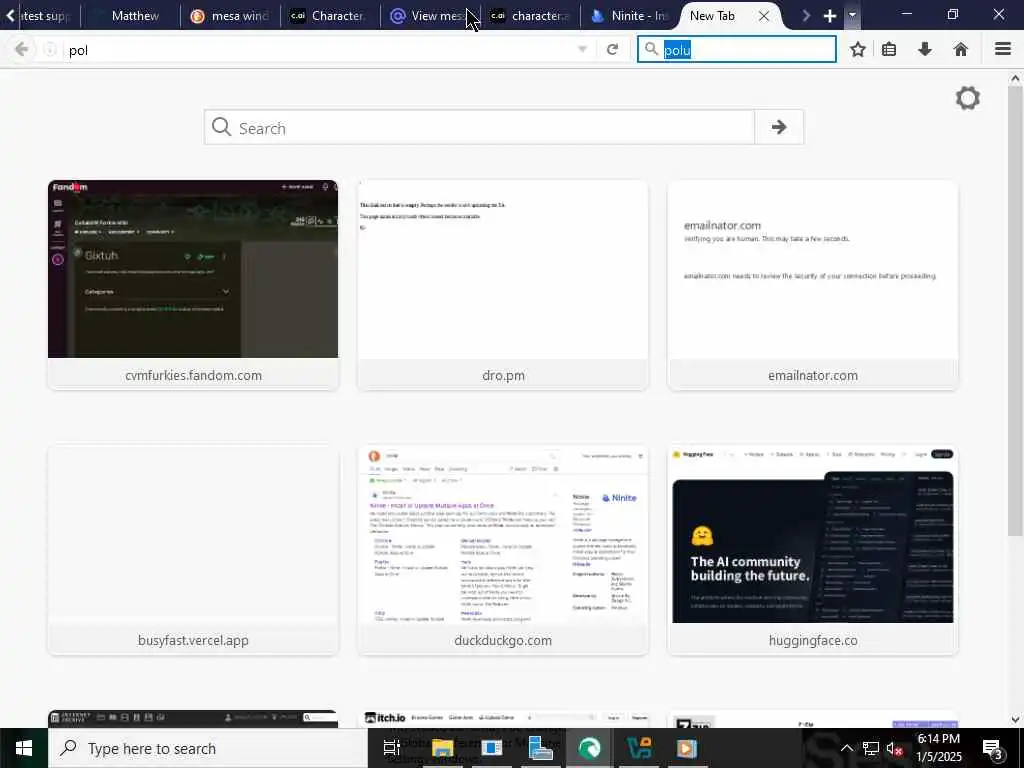Bookmark this page with the star icon
This screenshot has width=1024, height=768.
857,50
